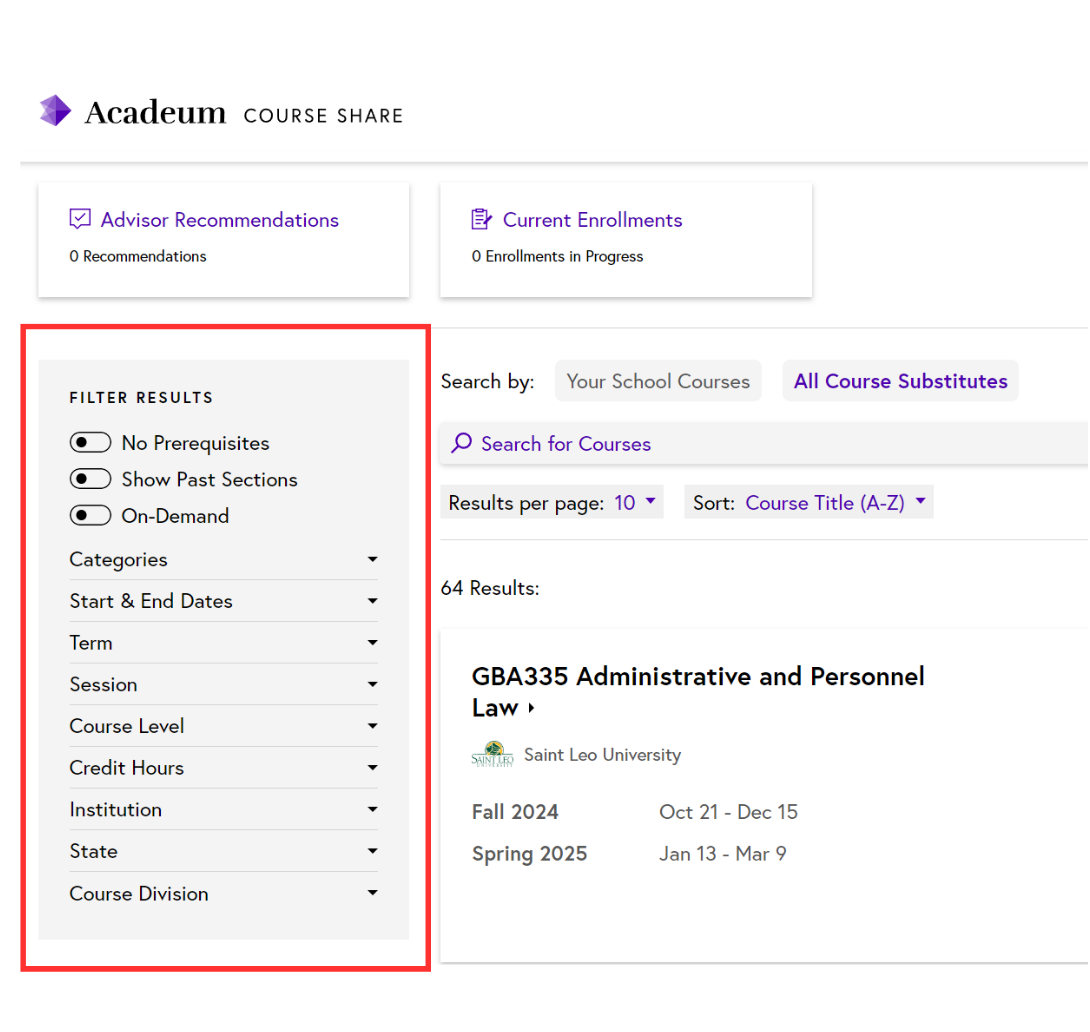Turn on the On-Demand switch

[90, 516]
